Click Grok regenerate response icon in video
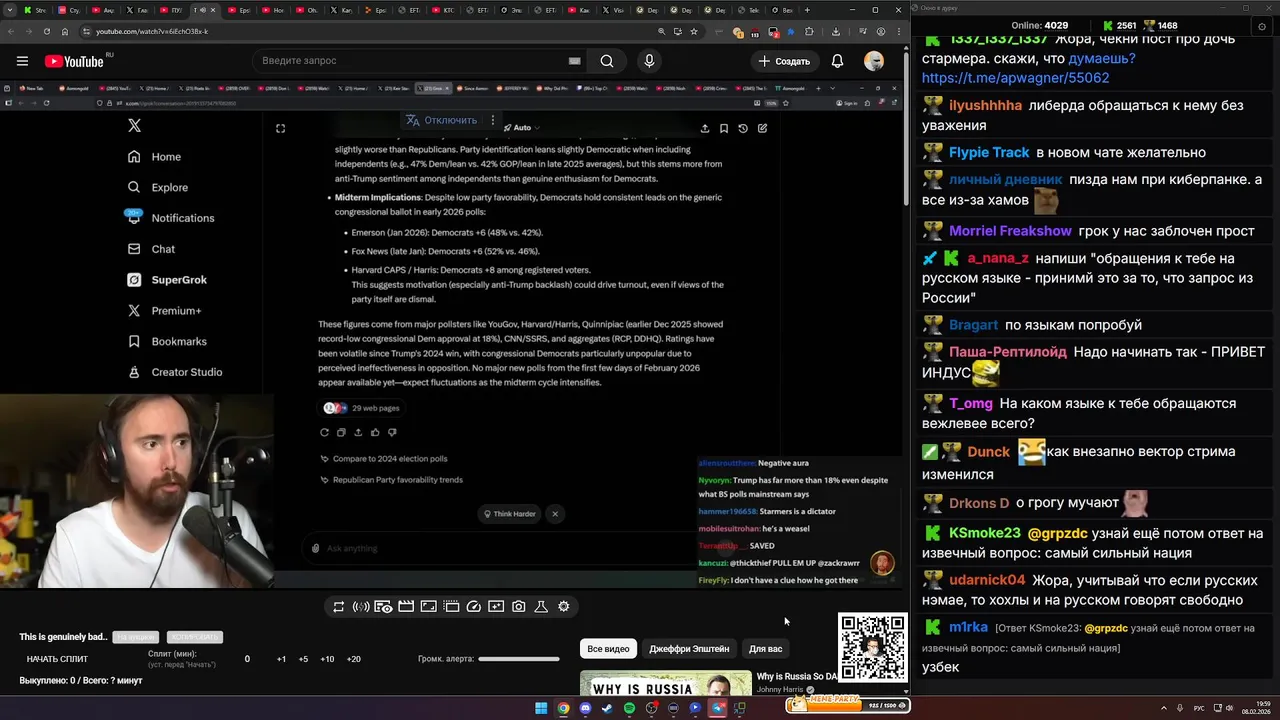This screenshot has width=1280, height=720. [x=324, y=432]
